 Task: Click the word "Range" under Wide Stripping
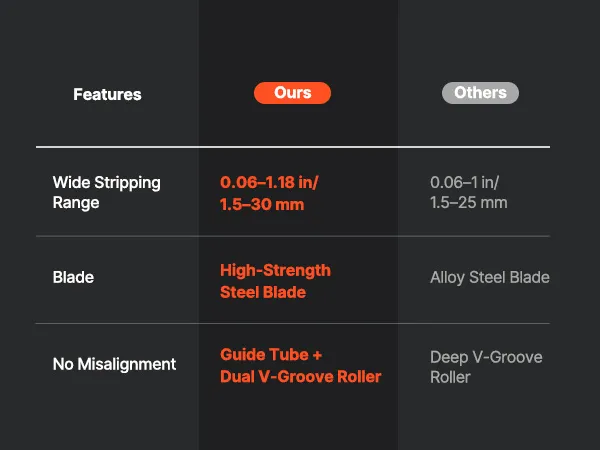pos(76,203)
